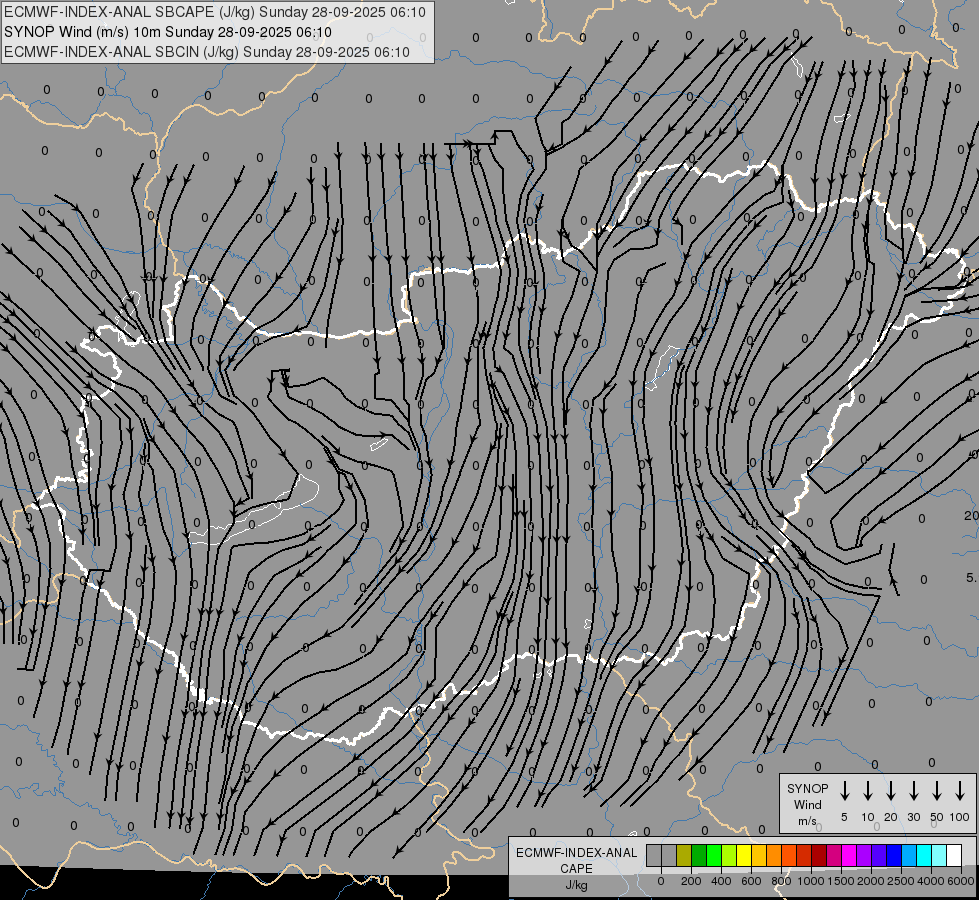Click the 30 value in the wind legend

tap(913, 817)
